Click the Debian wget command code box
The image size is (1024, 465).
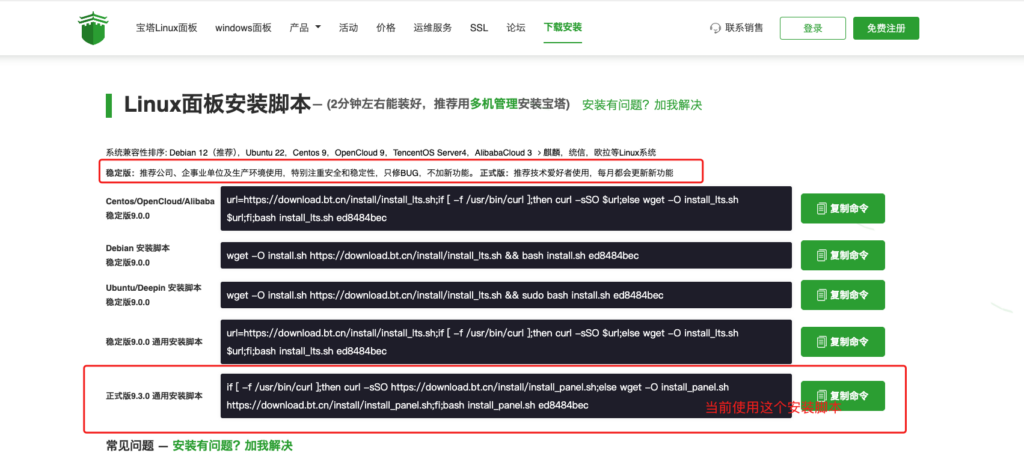pyautogui.click(x=506, y=256)
